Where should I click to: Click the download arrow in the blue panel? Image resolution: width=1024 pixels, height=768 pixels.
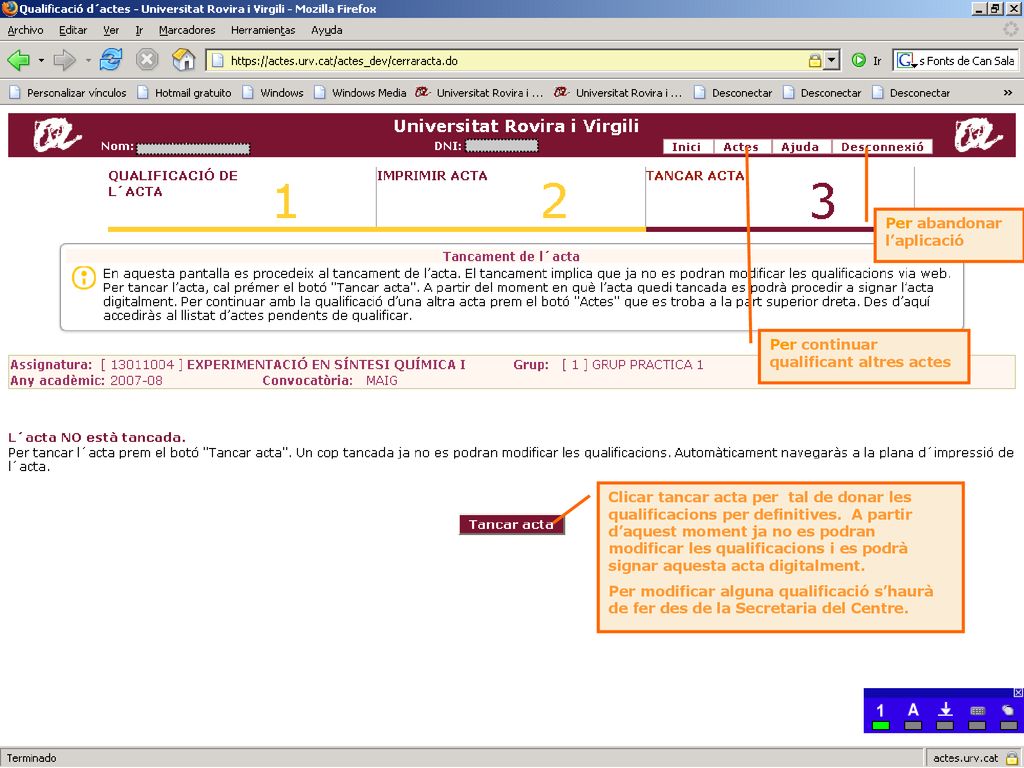(x=945, y=716)
